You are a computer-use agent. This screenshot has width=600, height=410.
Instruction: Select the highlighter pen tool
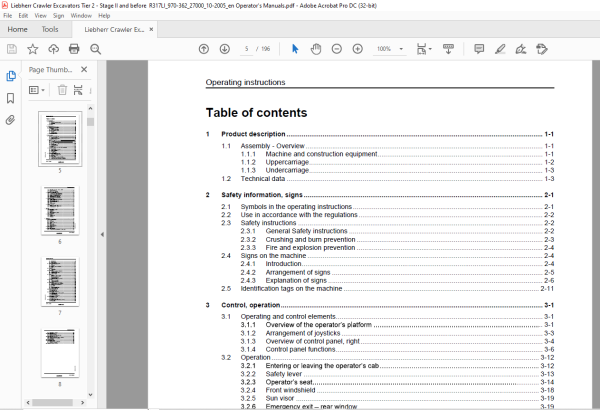(x=500, y=49)
